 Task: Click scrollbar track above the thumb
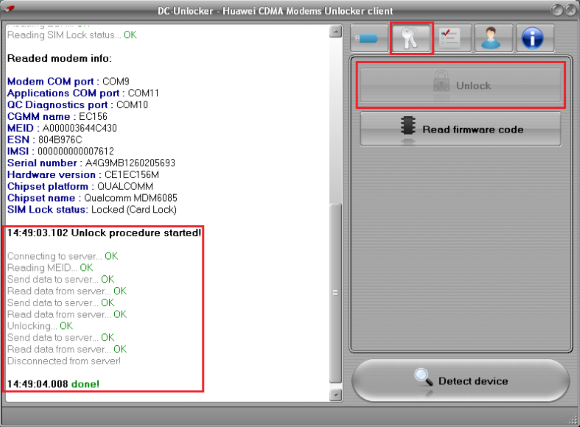click(x=335, y=120)
